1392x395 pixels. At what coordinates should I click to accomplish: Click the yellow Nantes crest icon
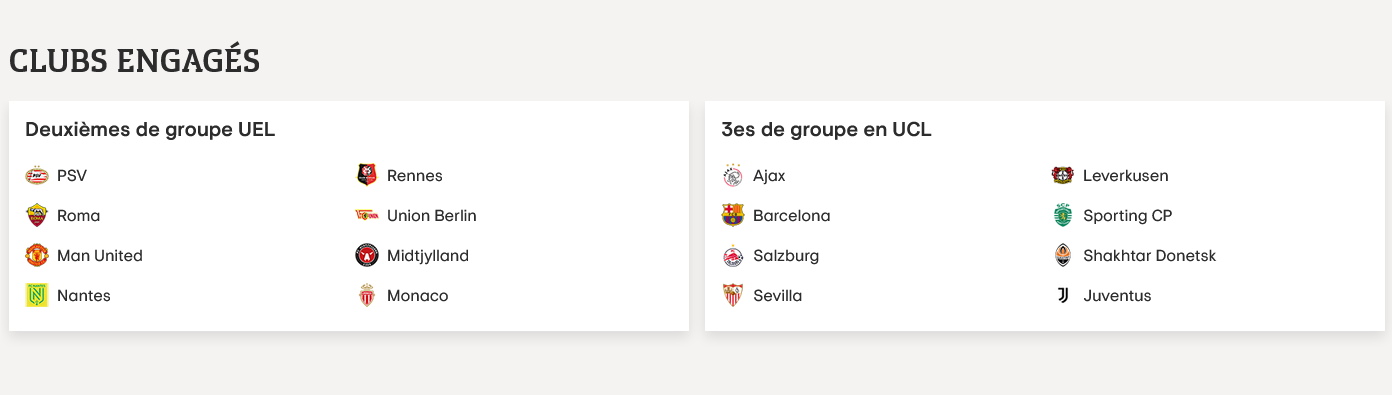pos(37,296)
